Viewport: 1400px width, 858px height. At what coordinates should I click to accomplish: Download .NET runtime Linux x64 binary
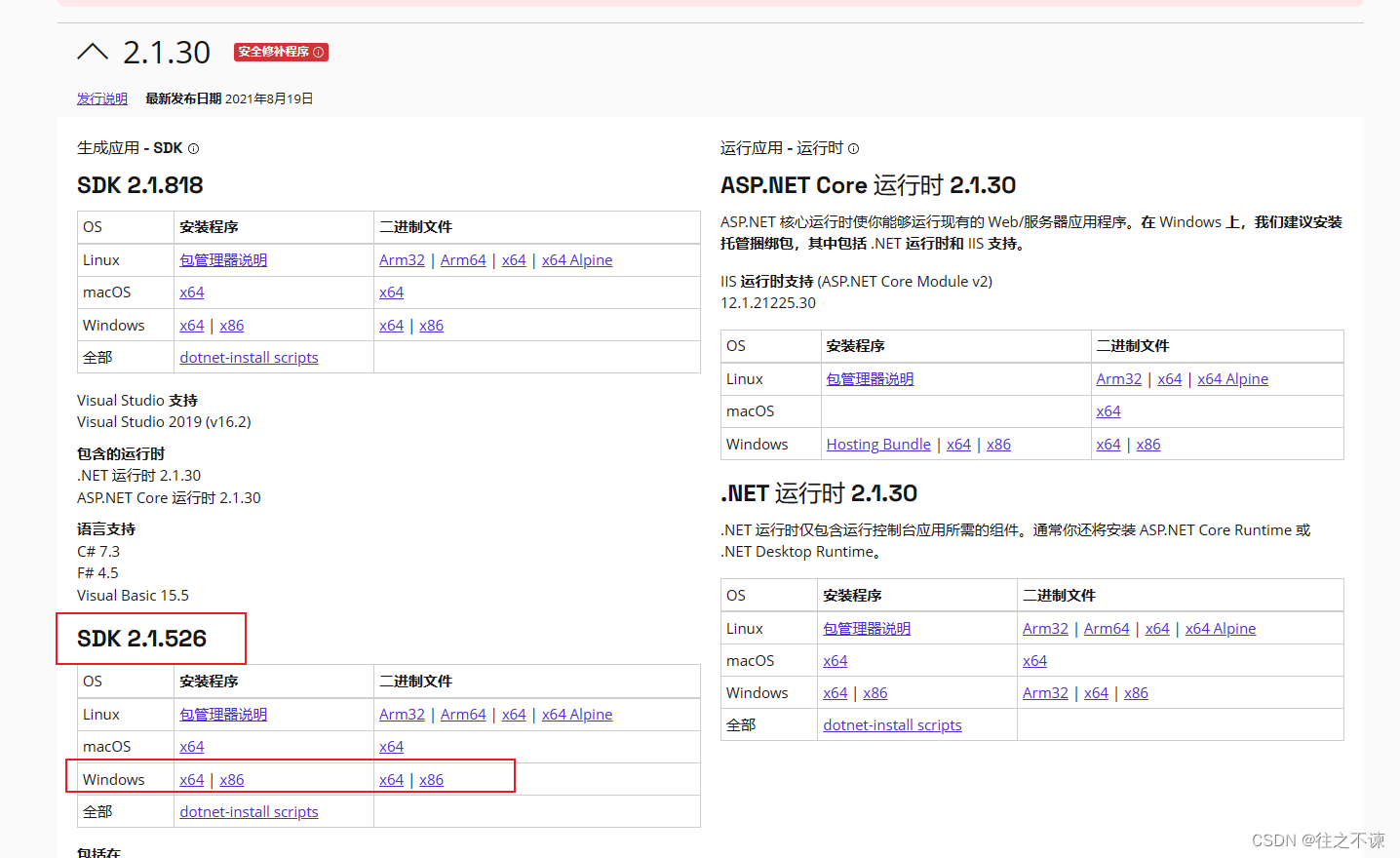[x=1157, y=629]
